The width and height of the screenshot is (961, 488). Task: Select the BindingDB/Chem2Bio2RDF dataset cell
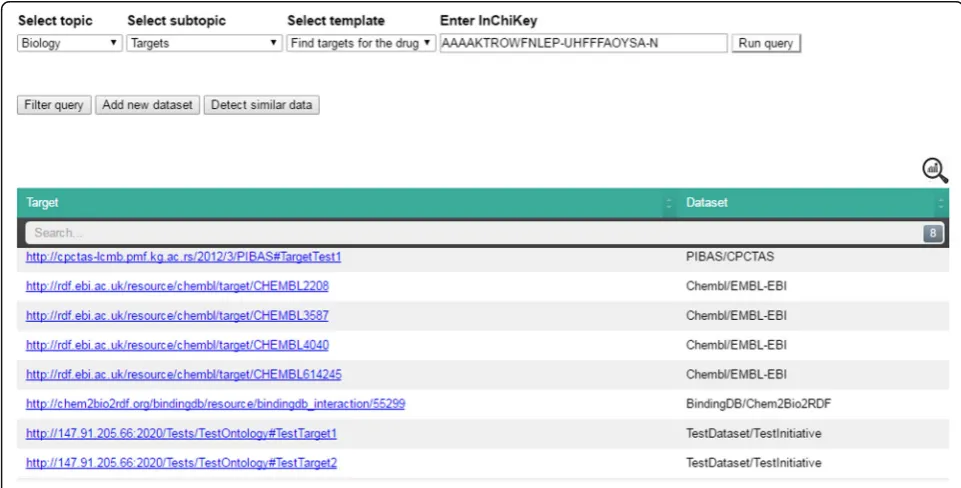tap(759, 404)
